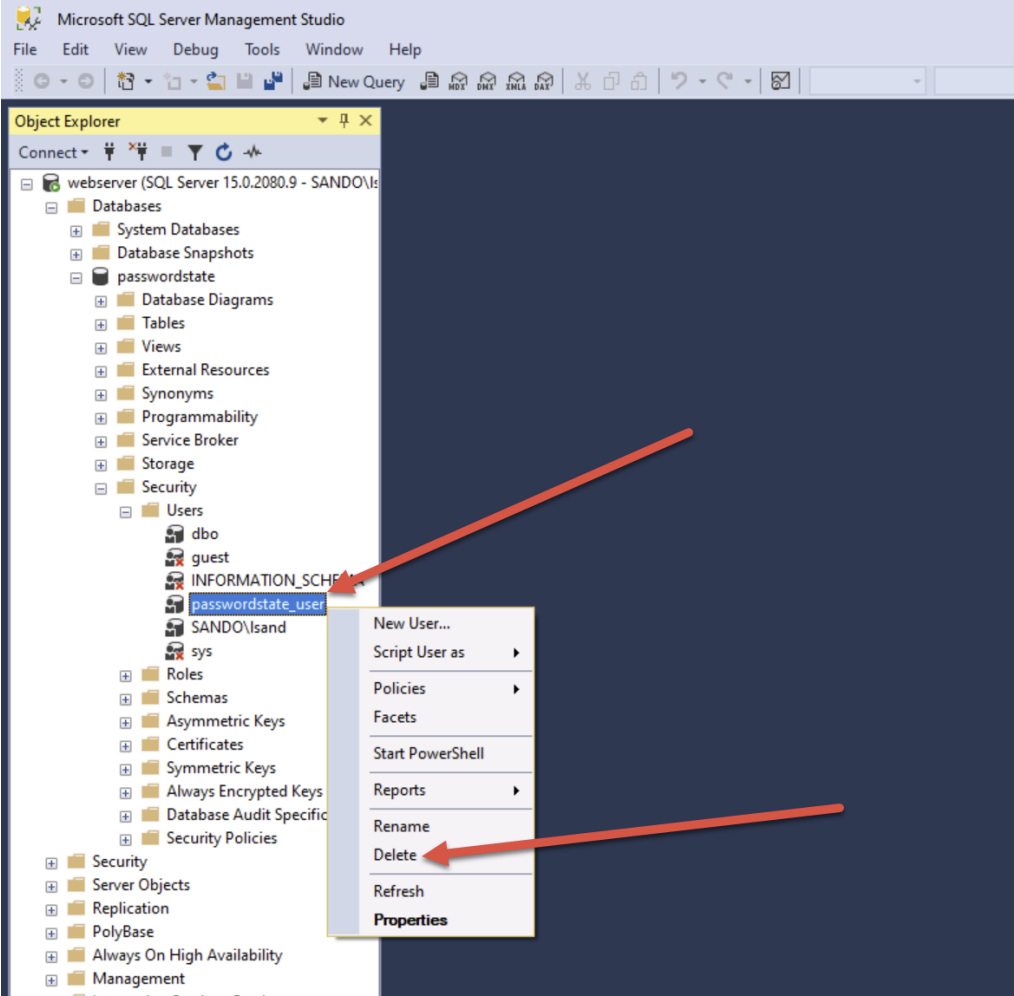Viewport: 1014px width, 996px height.
Task: Click the Undo arrow icon
Action: [679, 81]
